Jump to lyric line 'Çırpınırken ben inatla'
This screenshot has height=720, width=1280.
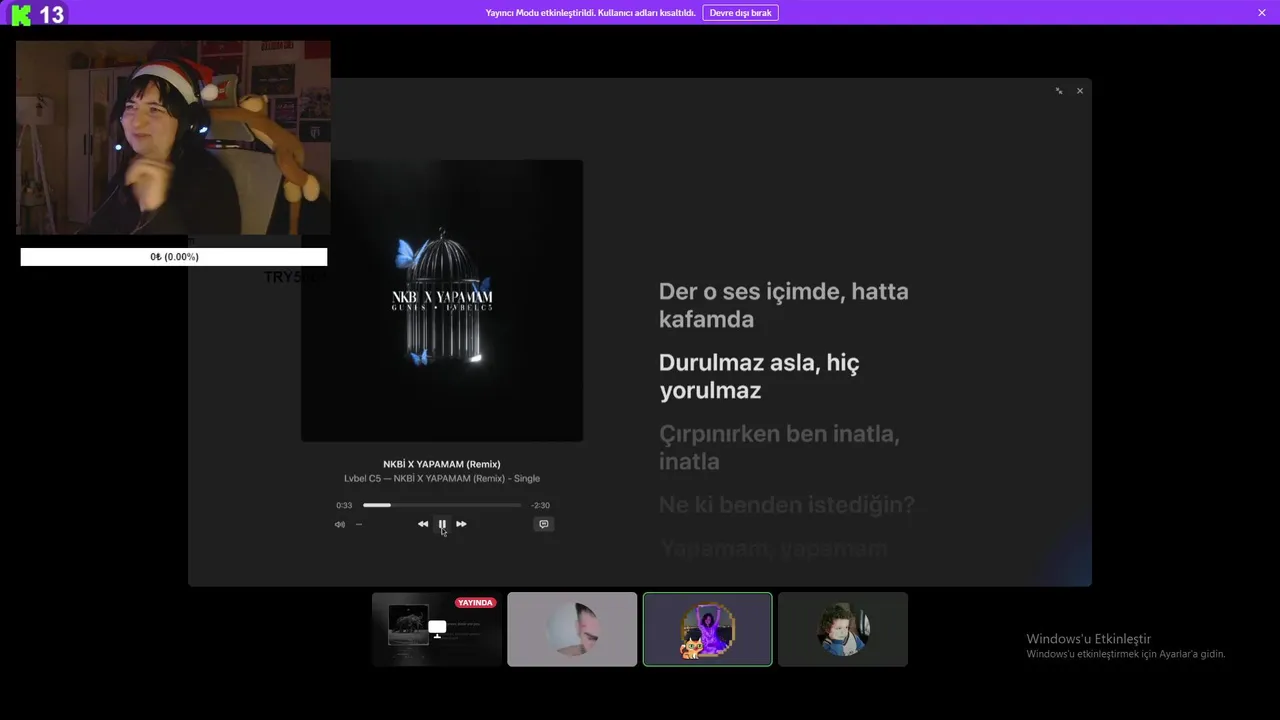pyautogui.click(x=779, y=447)
